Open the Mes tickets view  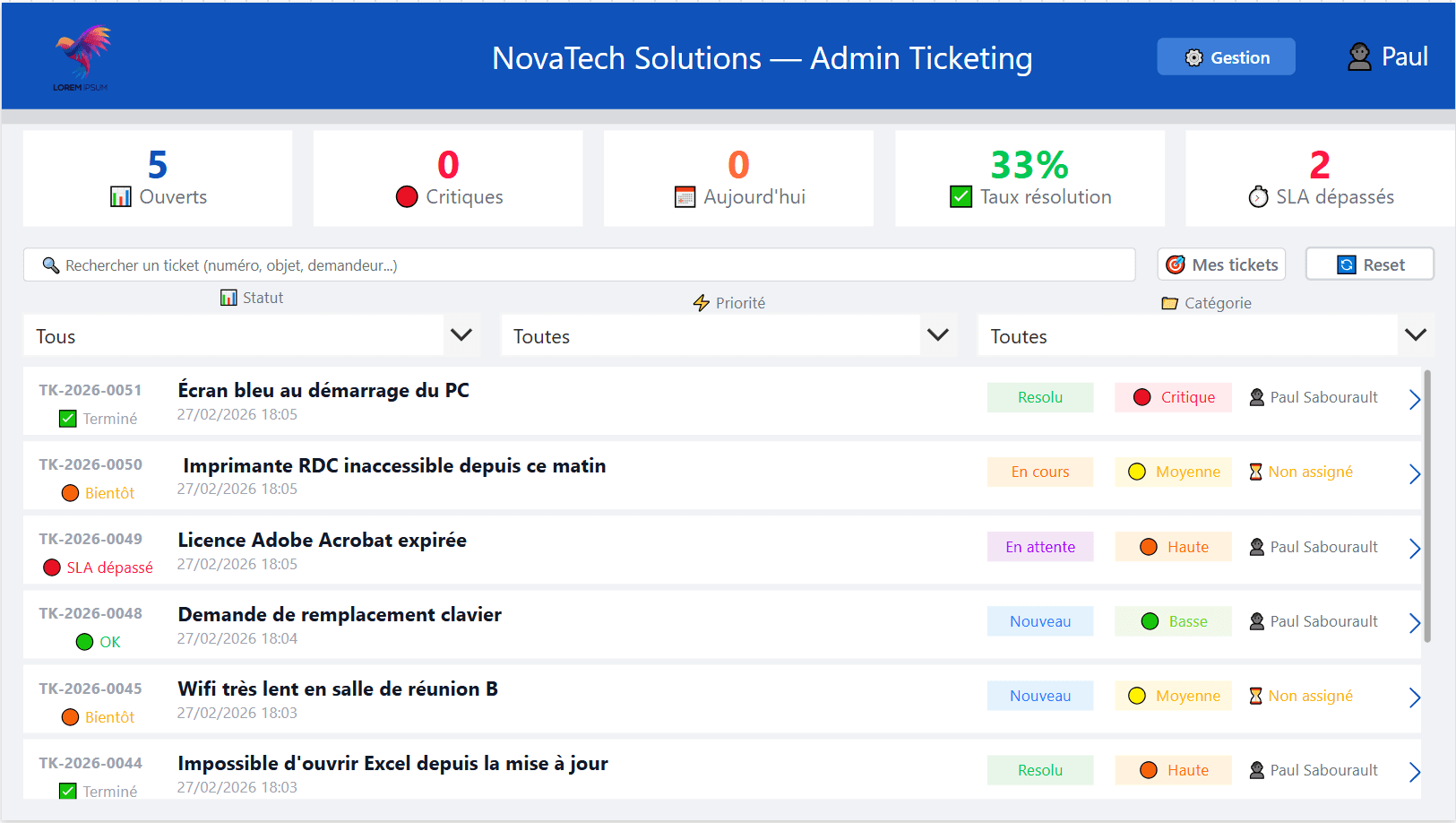1220,264
